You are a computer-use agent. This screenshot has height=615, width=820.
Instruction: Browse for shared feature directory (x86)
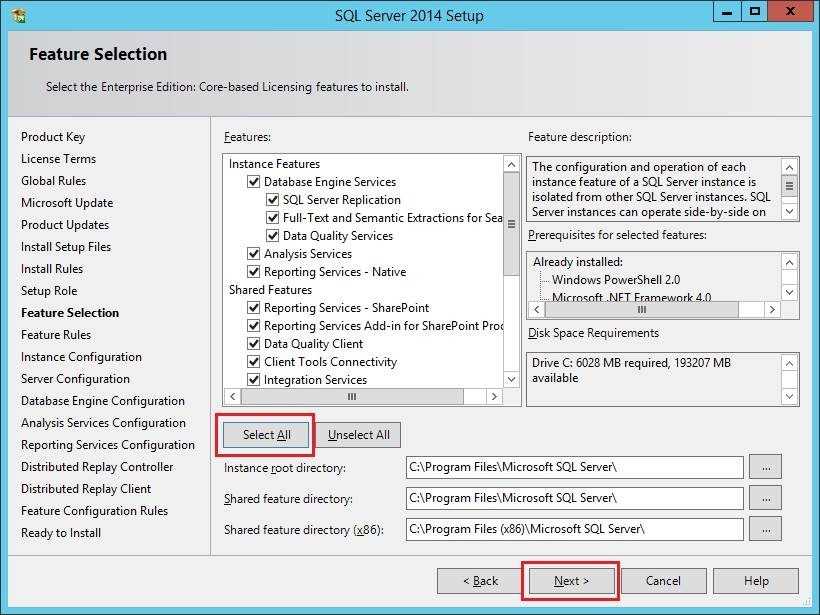766,529
